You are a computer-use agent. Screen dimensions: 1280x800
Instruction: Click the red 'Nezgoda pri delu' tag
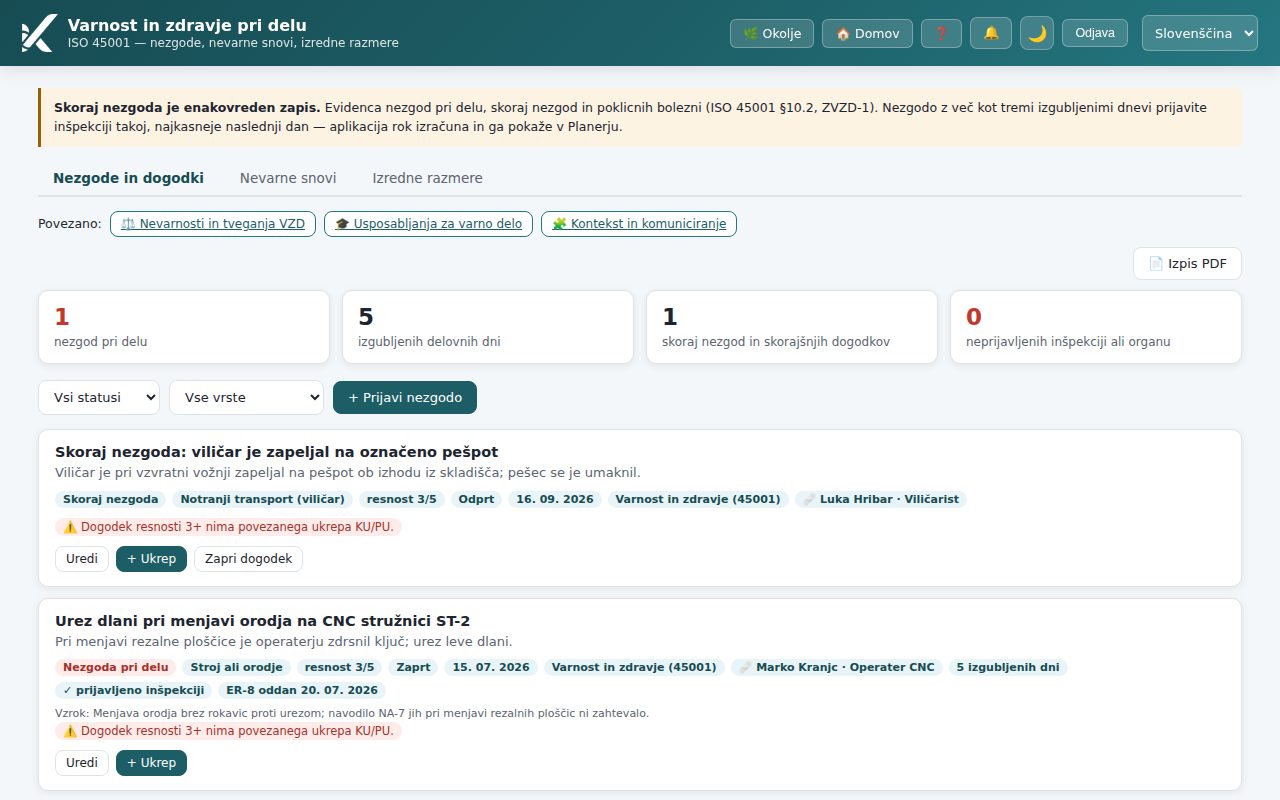116,667
